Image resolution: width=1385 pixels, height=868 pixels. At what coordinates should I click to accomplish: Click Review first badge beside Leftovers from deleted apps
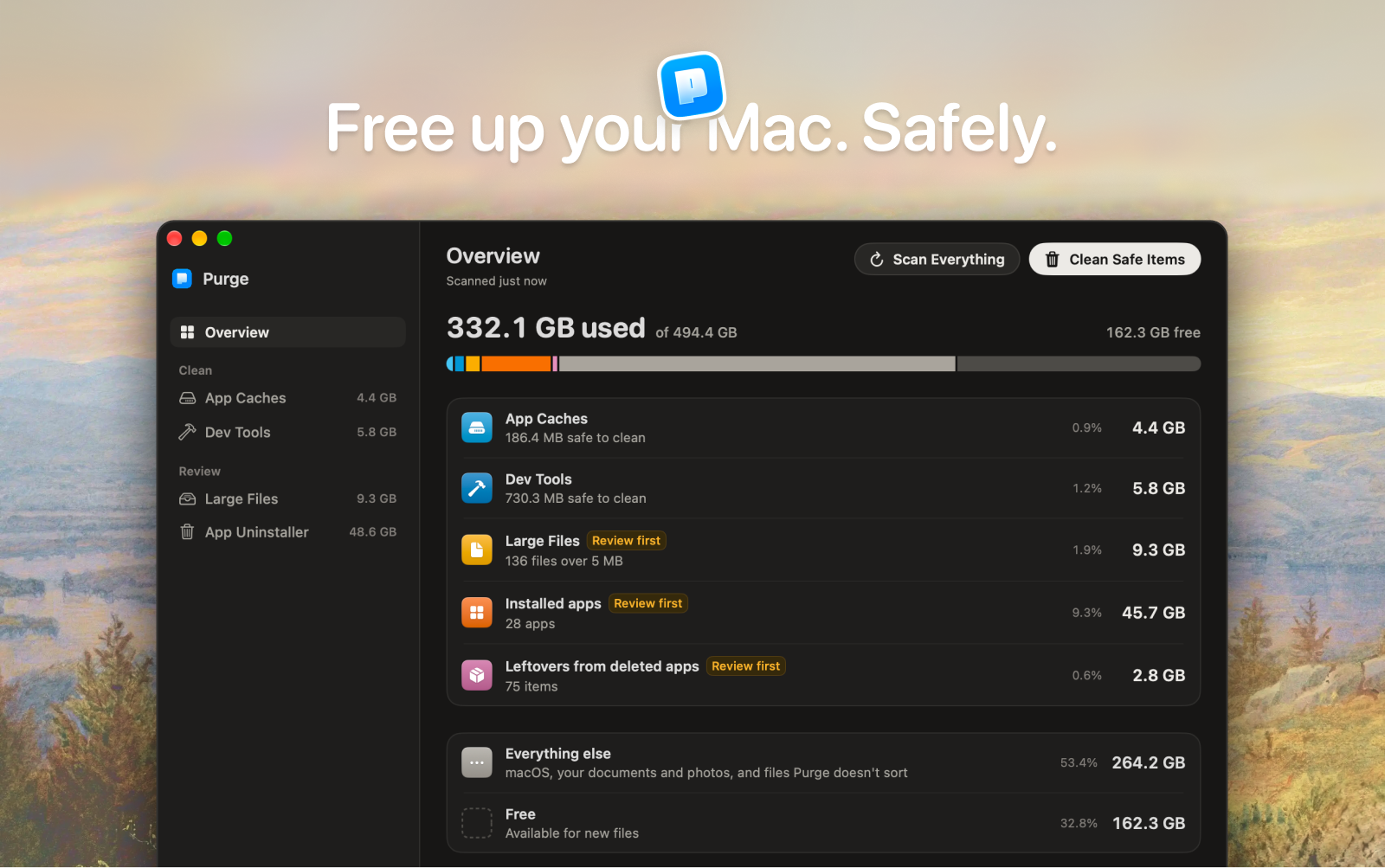pos(746,666)
